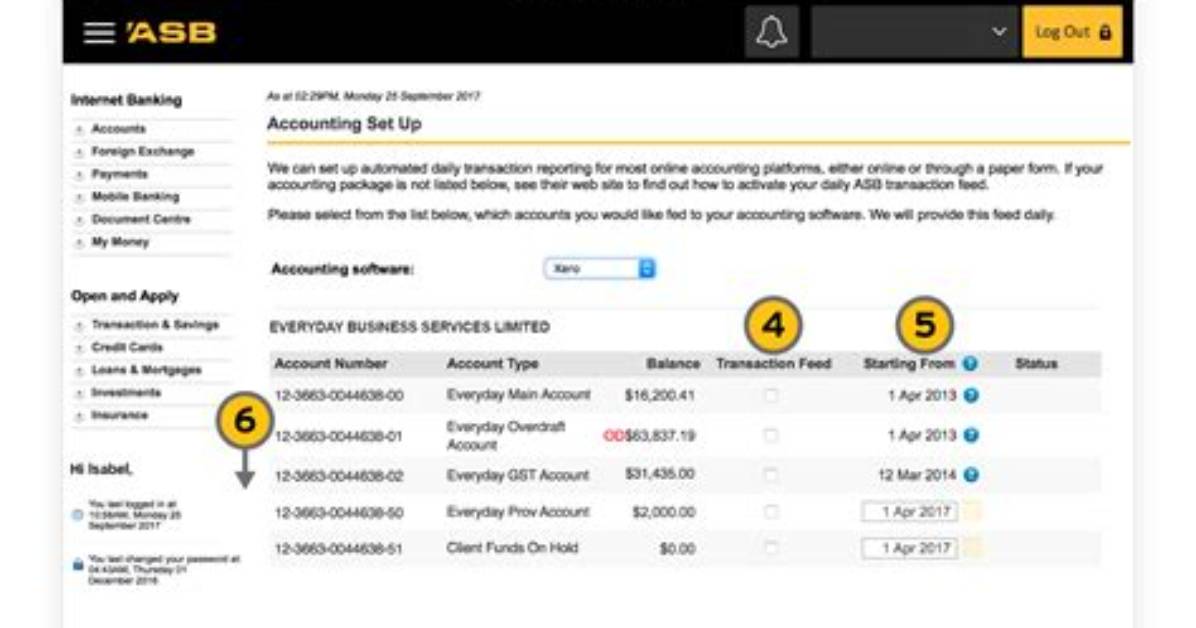Expand Transaction & Savings under Open and Apply
Screen dimensions: 1196x628
[x=155, y=324]
